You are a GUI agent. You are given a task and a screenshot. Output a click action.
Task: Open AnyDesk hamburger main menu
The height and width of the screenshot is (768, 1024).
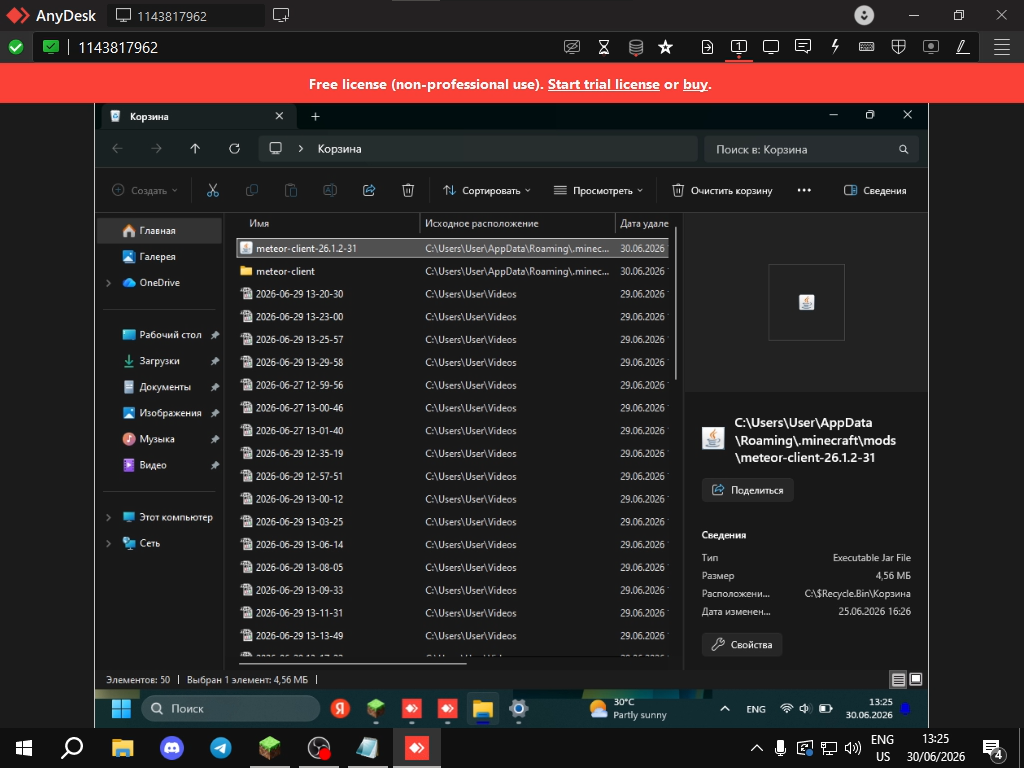pos(1002,47)
